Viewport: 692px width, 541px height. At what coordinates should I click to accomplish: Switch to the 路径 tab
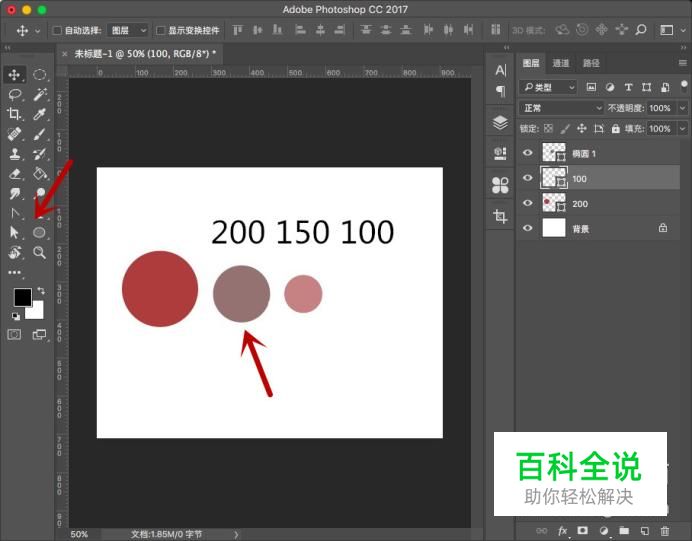click(x=591, y=63)
